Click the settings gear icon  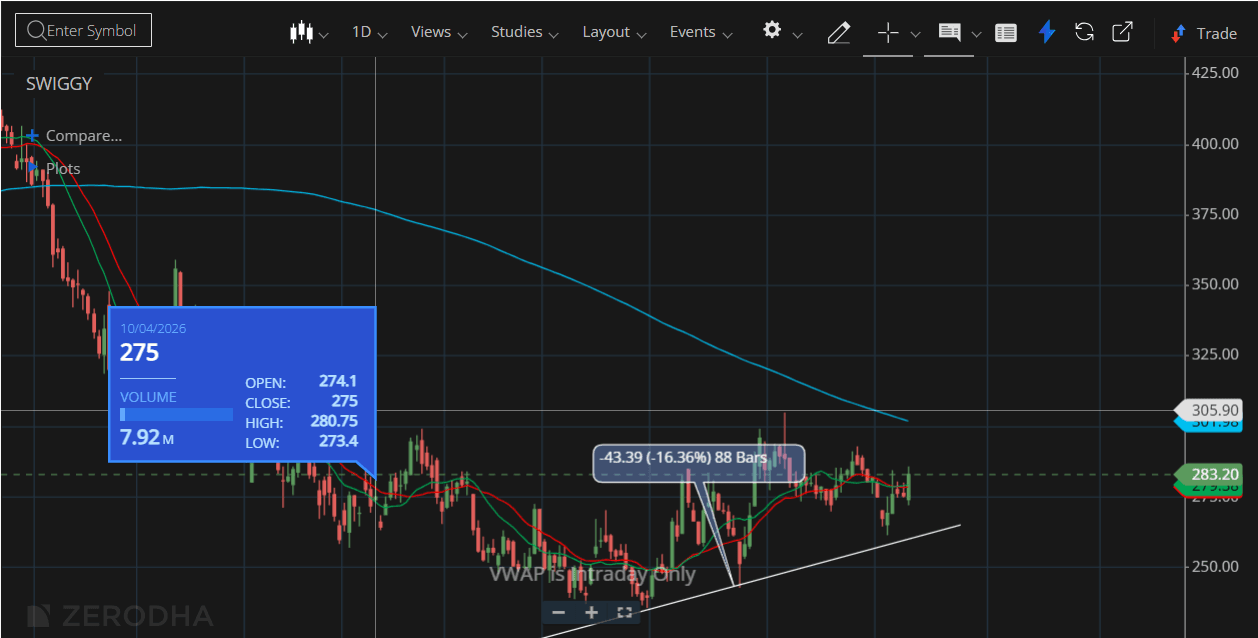click(x=772, y=30)
